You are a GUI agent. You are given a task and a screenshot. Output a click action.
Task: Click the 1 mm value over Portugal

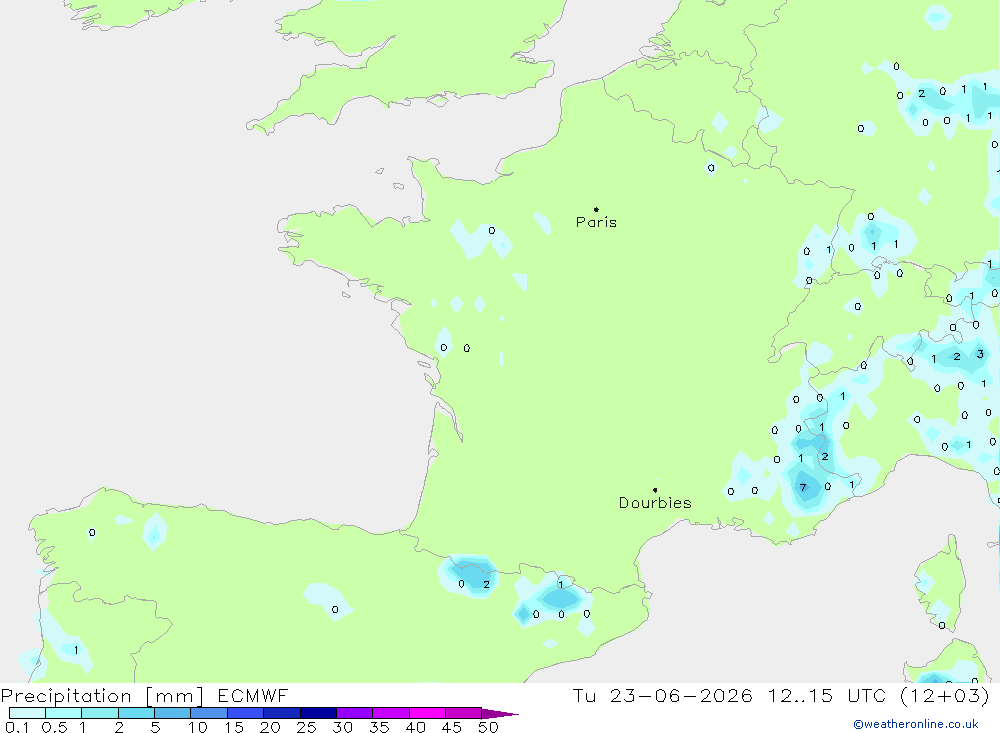(76, 650)
